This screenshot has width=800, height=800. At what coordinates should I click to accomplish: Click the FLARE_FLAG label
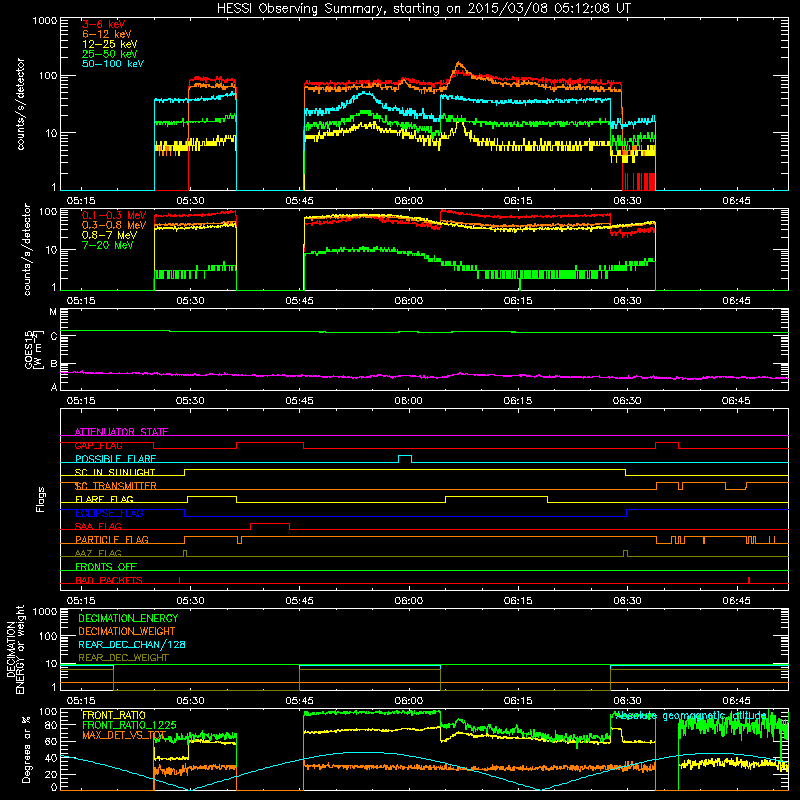[104, 499]
